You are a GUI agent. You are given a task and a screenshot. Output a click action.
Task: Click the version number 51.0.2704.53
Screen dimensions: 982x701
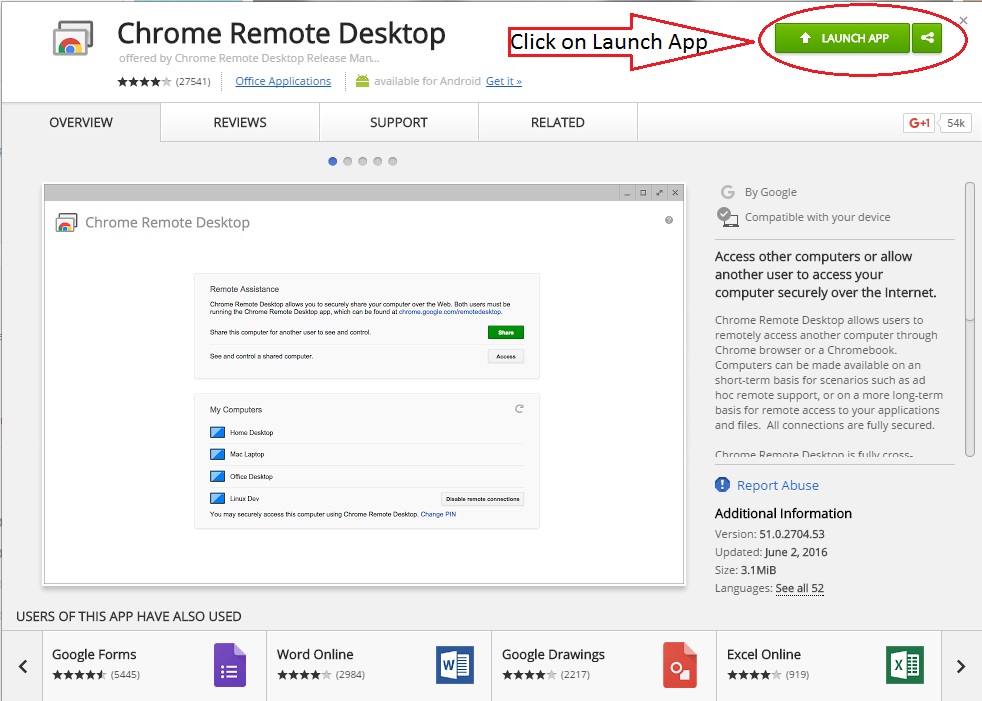coord(792,534)
